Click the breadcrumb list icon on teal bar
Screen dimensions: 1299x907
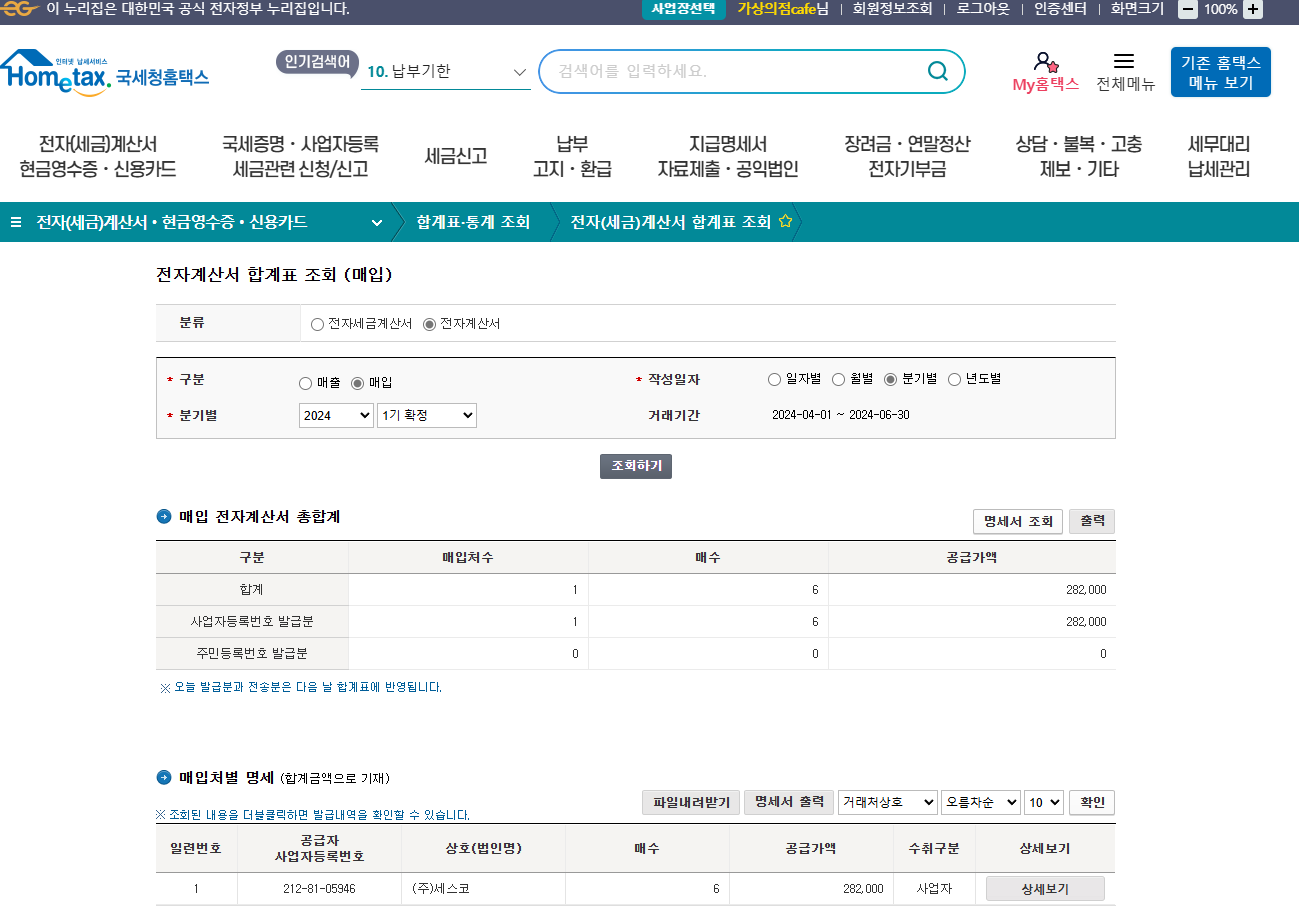(x=16, y=222)
